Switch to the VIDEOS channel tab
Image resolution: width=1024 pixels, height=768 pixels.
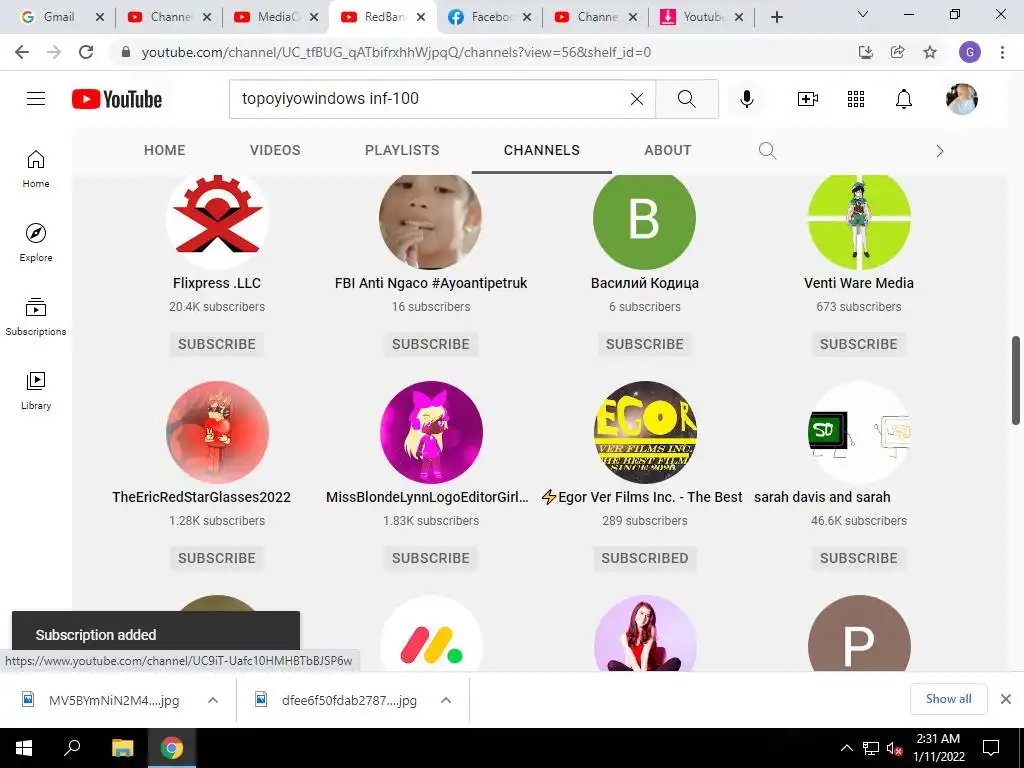point(275,150)
